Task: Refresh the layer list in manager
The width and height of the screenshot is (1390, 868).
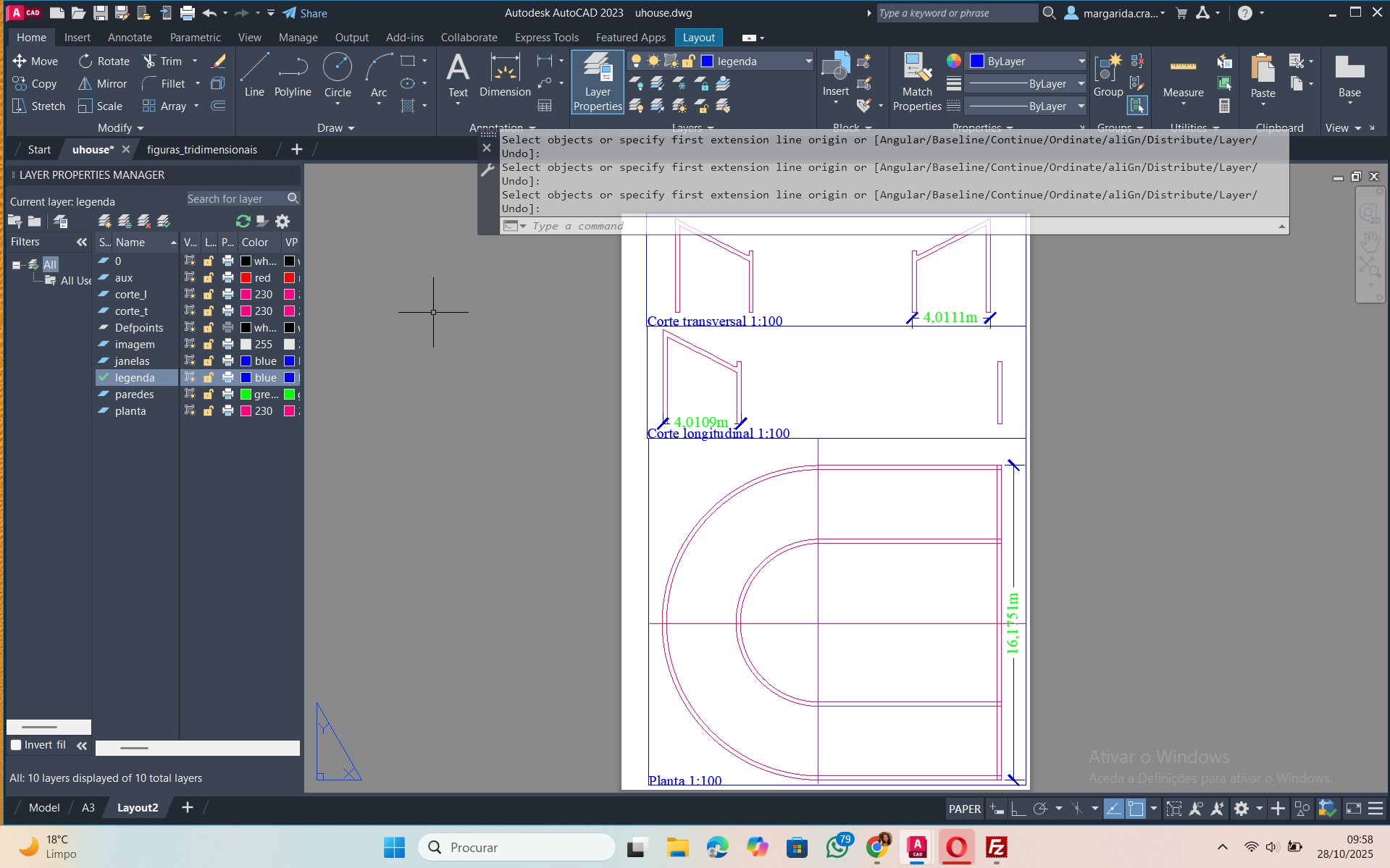Action: point(243,222)
